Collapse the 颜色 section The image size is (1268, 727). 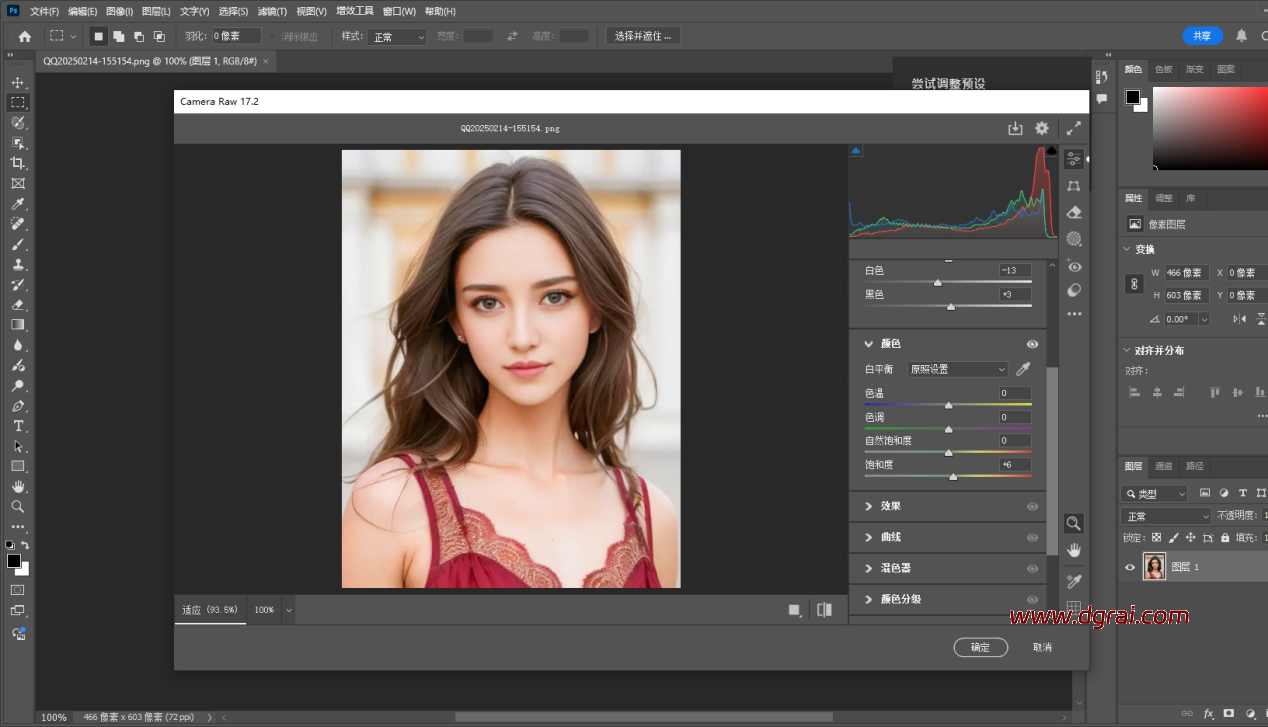pyautogui.click(x=868, y=343)
